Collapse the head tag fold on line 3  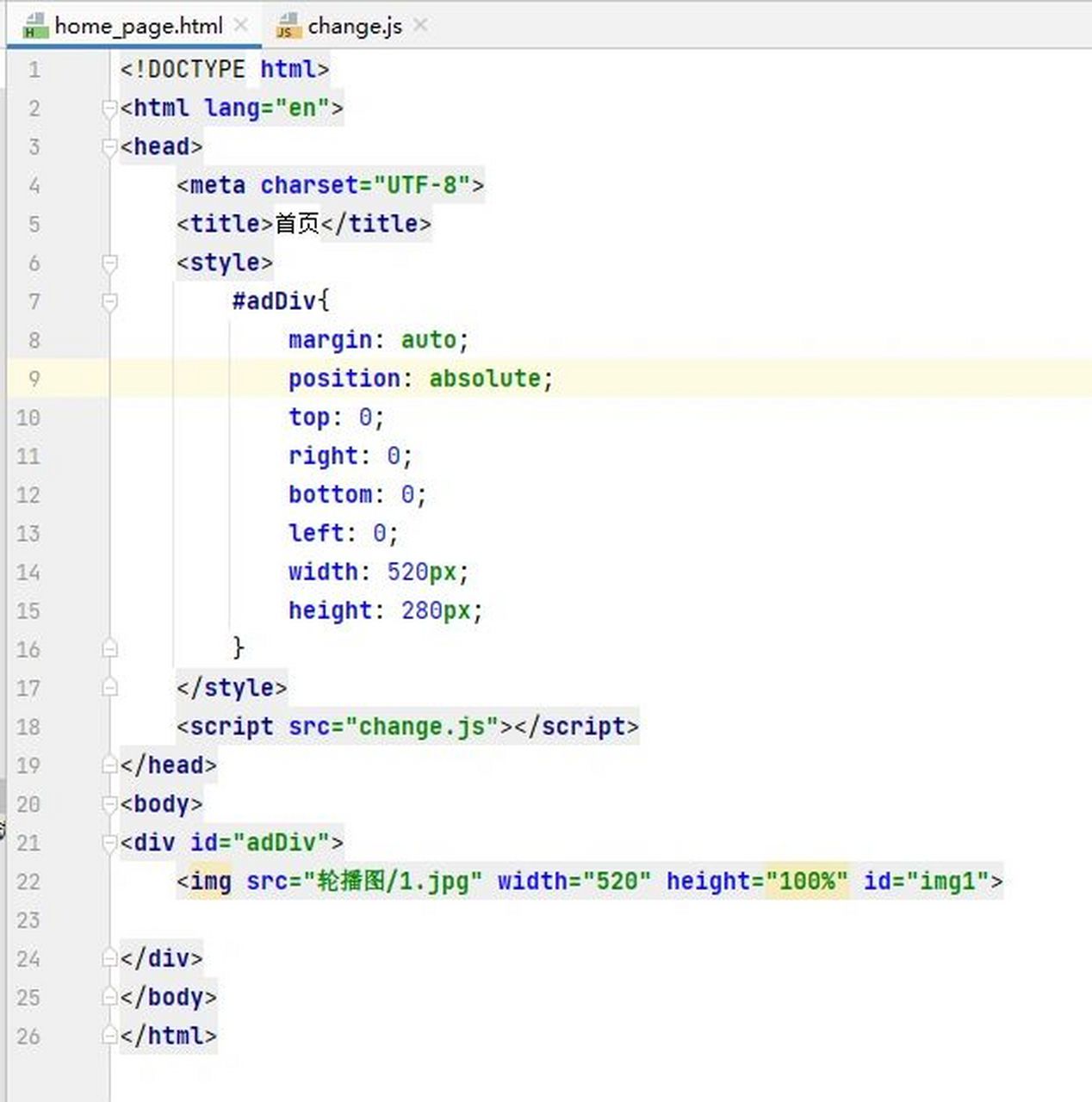109,147
